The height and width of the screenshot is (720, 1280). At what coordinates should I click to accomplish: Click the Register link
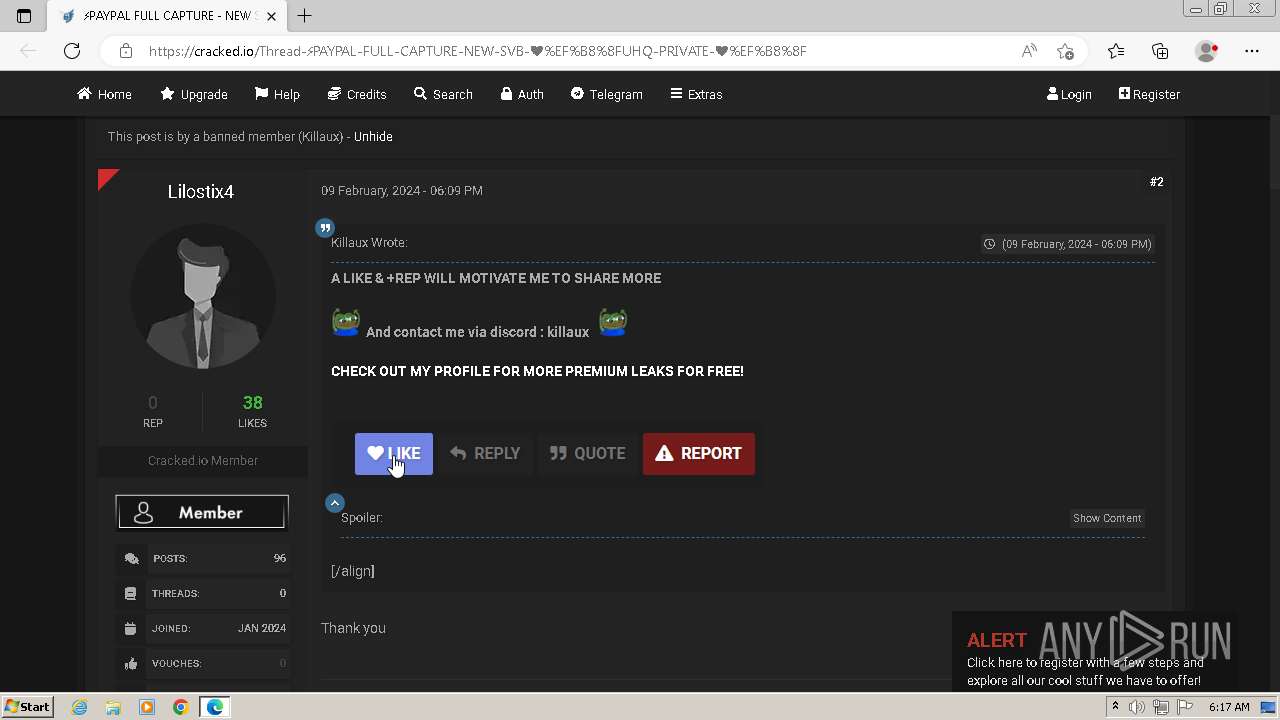(1149, 94)
